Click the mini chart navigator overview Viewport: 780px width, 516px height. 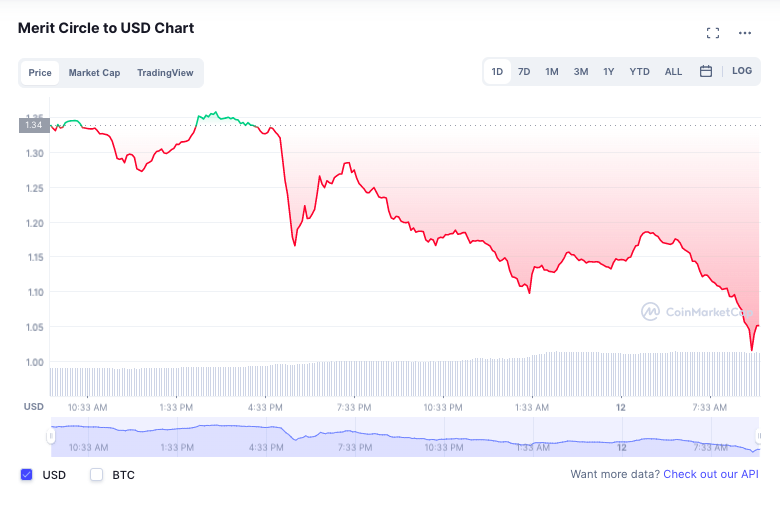405,437
